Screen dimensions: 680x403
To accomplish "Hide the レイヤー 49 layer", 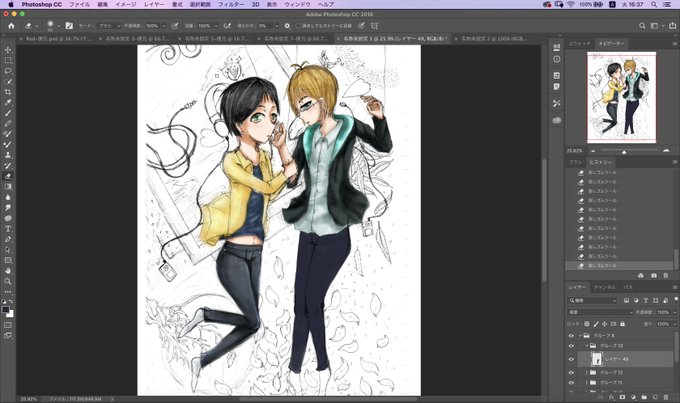I will tap(571, 359).
